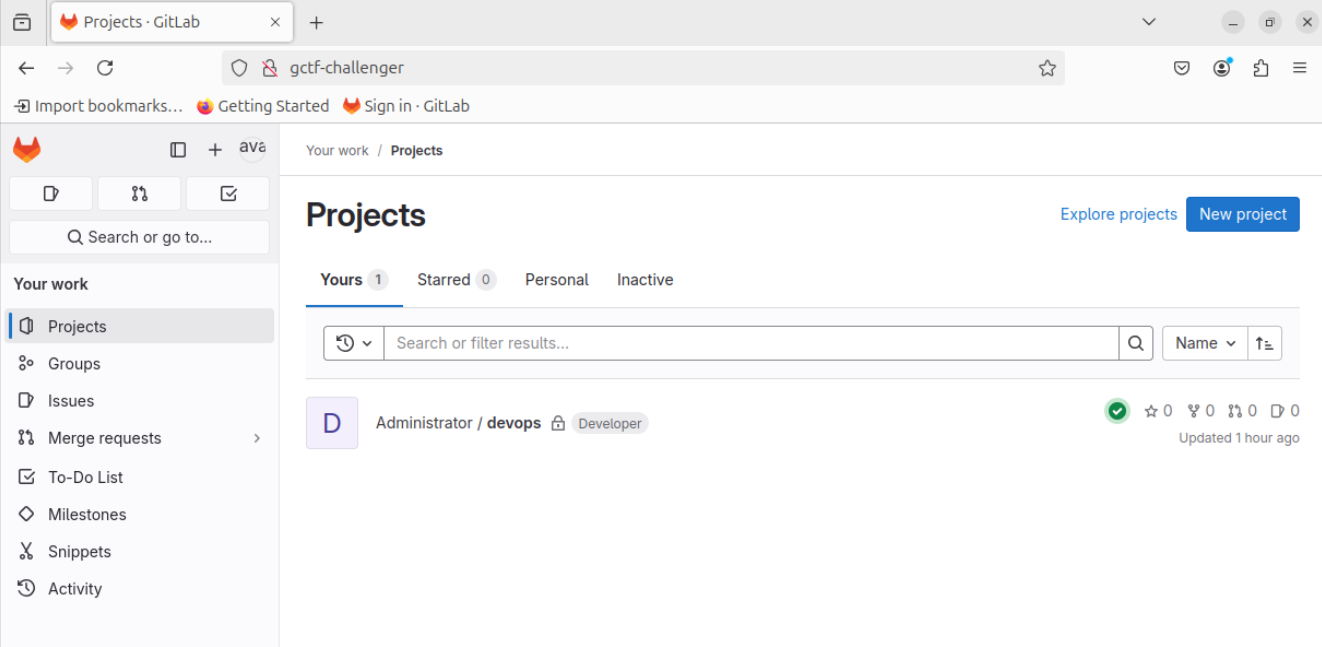1322x647 pixels.
Task: Click the Projects breadcrumb text
Action: point(416,150)
